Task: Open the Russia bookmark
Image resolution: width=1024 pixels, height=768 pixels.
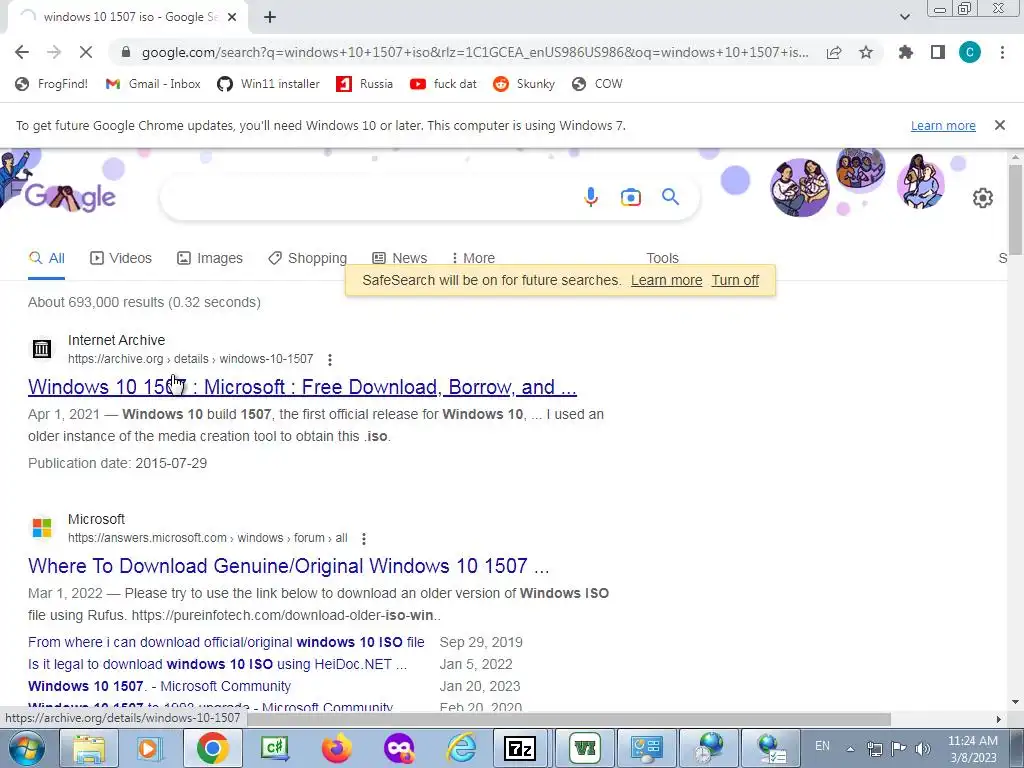Action: point(364,84)
